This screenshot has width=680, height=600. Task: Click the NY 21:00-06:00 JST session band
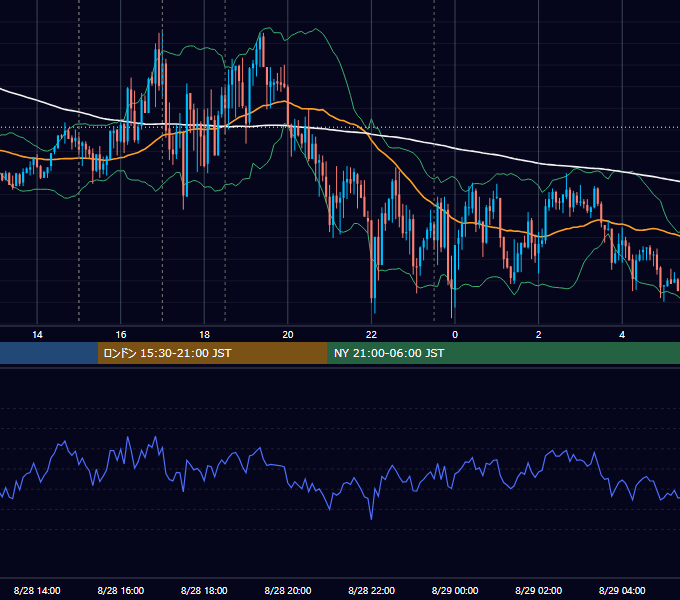(x=503, y=353)
